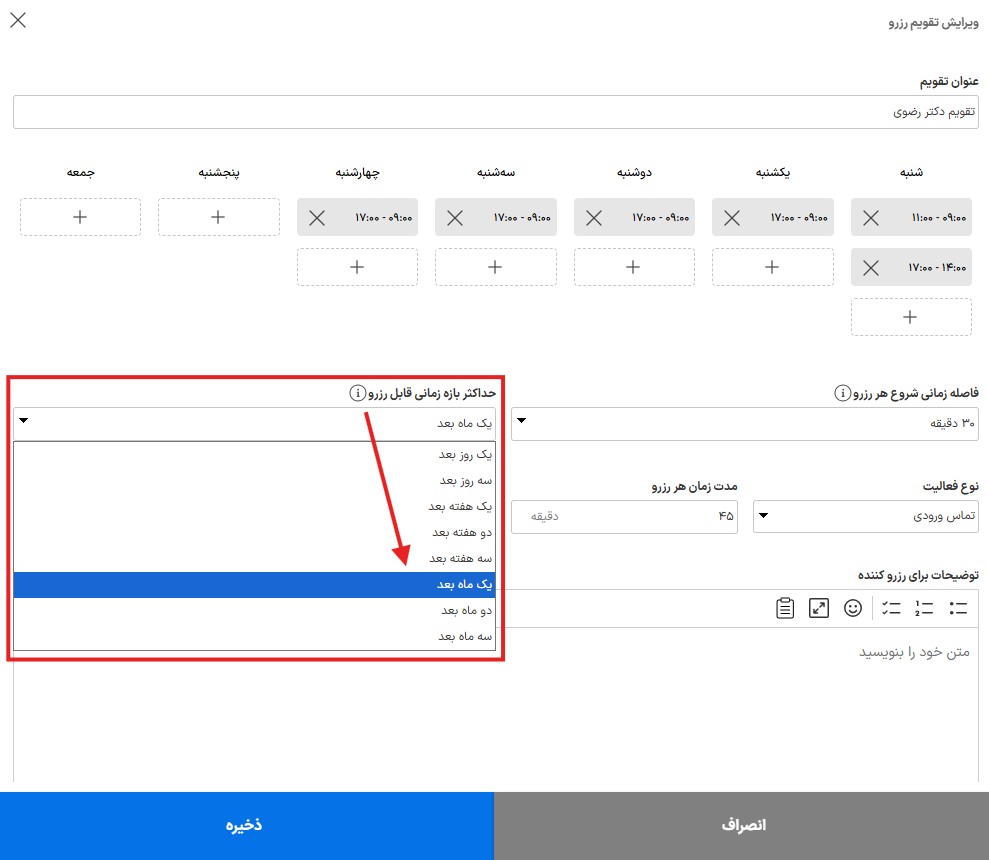Add a time slot for پنجشنبه
The image size is (989, 860).
click(218, 217)
